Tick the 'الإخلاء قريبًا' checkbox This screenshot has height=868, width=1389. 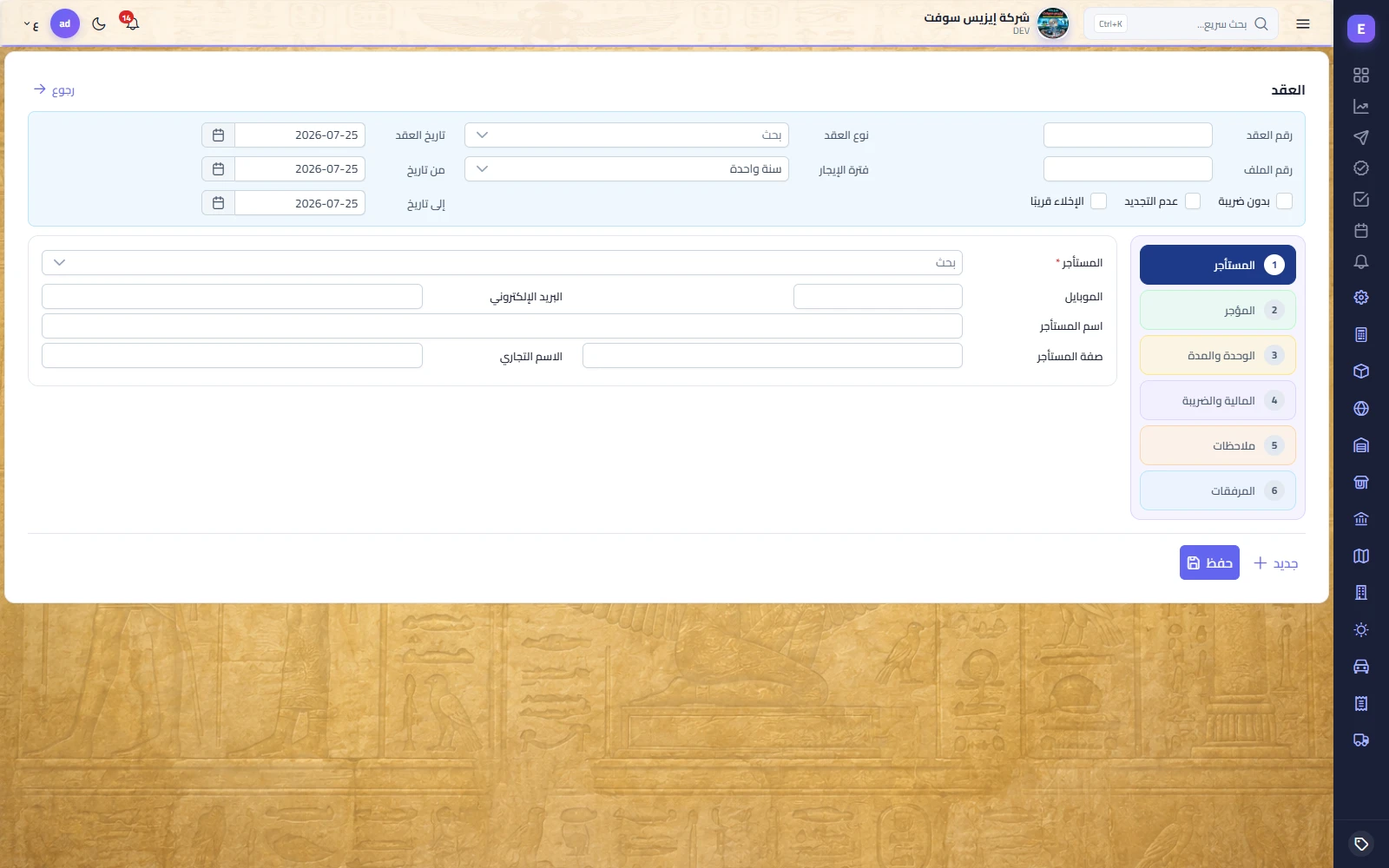1098,201
